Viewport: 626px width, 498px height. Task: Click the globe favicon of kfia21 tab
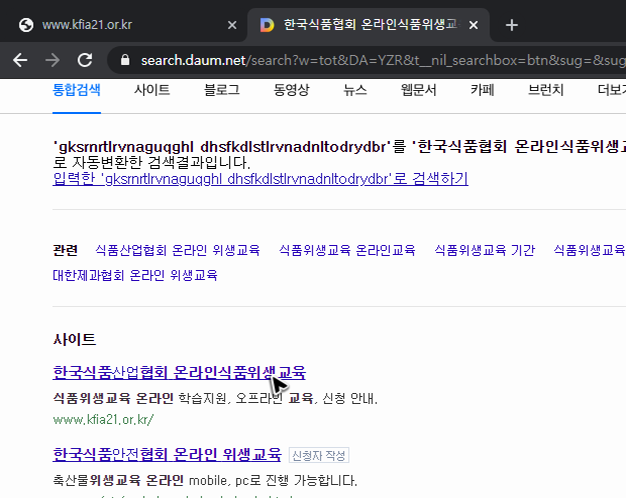click(26, 25)
